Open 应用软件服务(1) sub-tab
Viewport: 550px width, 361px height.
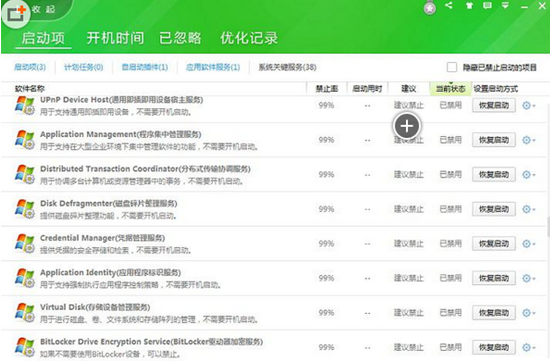pyautogui.click(x=213, y=67)
